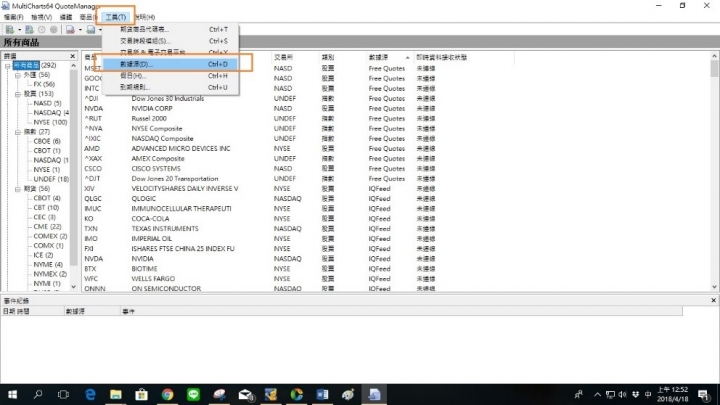Choose the menu entry with shortcut Ctrl+T
The height and width of the screenshot is (405, 720).
(x=170, y=29)
